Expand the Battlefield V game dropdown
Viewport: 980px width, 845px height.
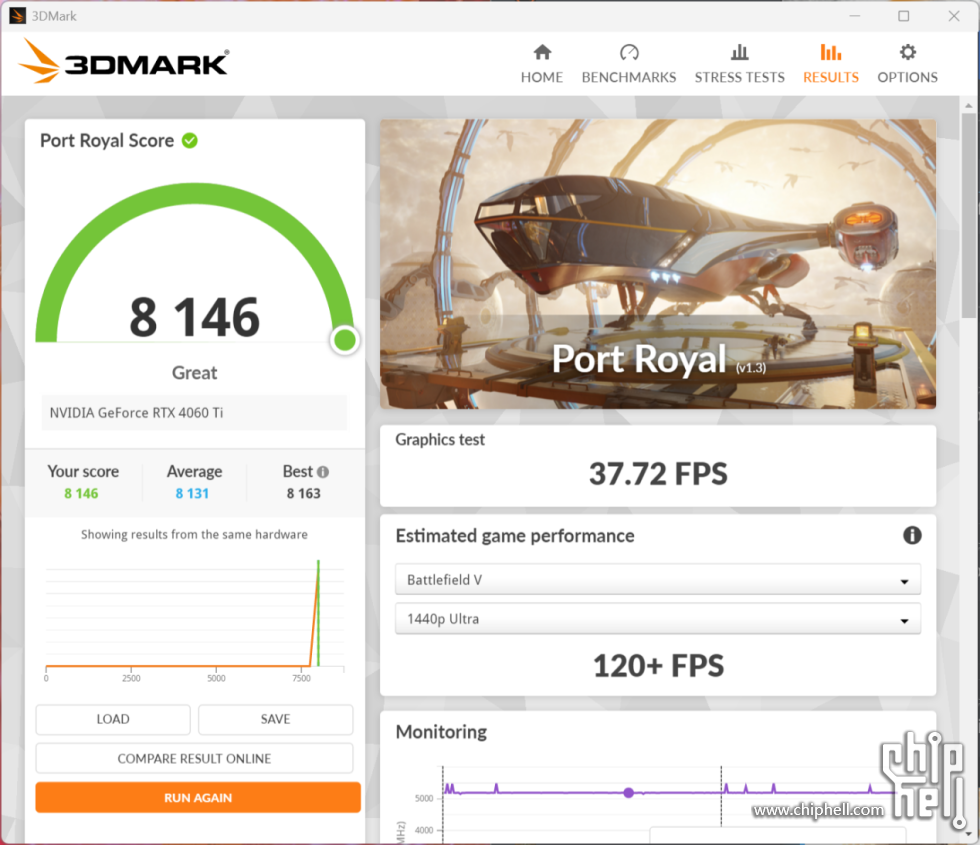tap(658, 579)
